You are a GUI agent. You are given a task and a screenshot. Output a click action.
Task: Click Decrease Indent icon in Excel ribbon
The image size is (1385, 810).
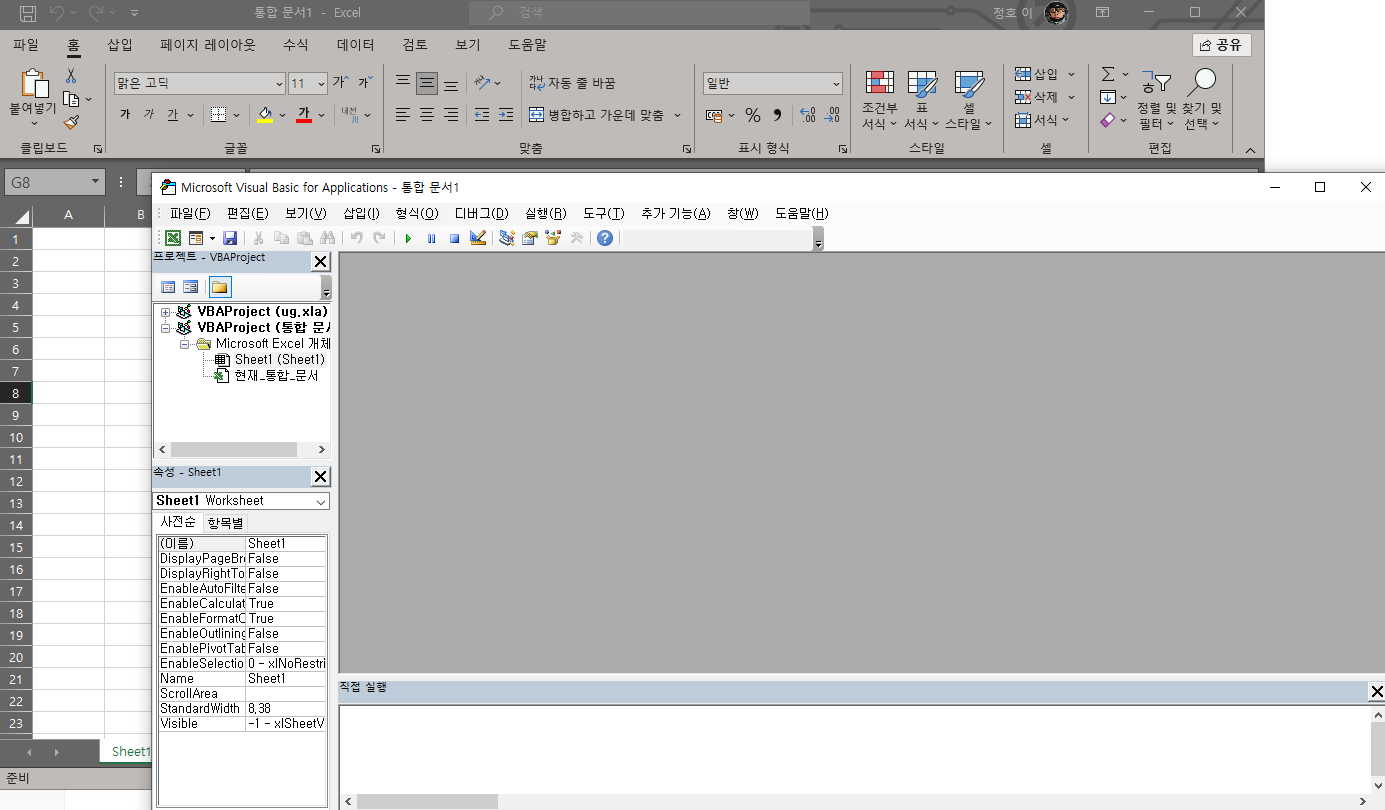(482, 115)
